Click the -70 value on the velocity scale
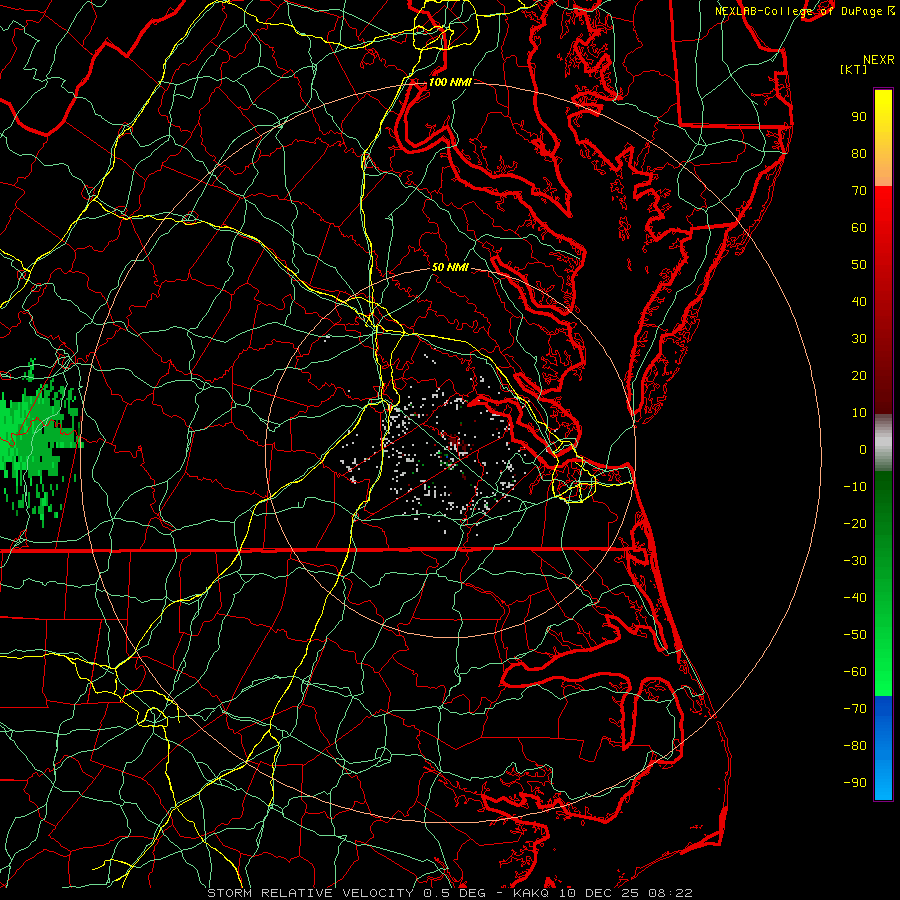Screen dimensions: 900x900 point(855,709)
